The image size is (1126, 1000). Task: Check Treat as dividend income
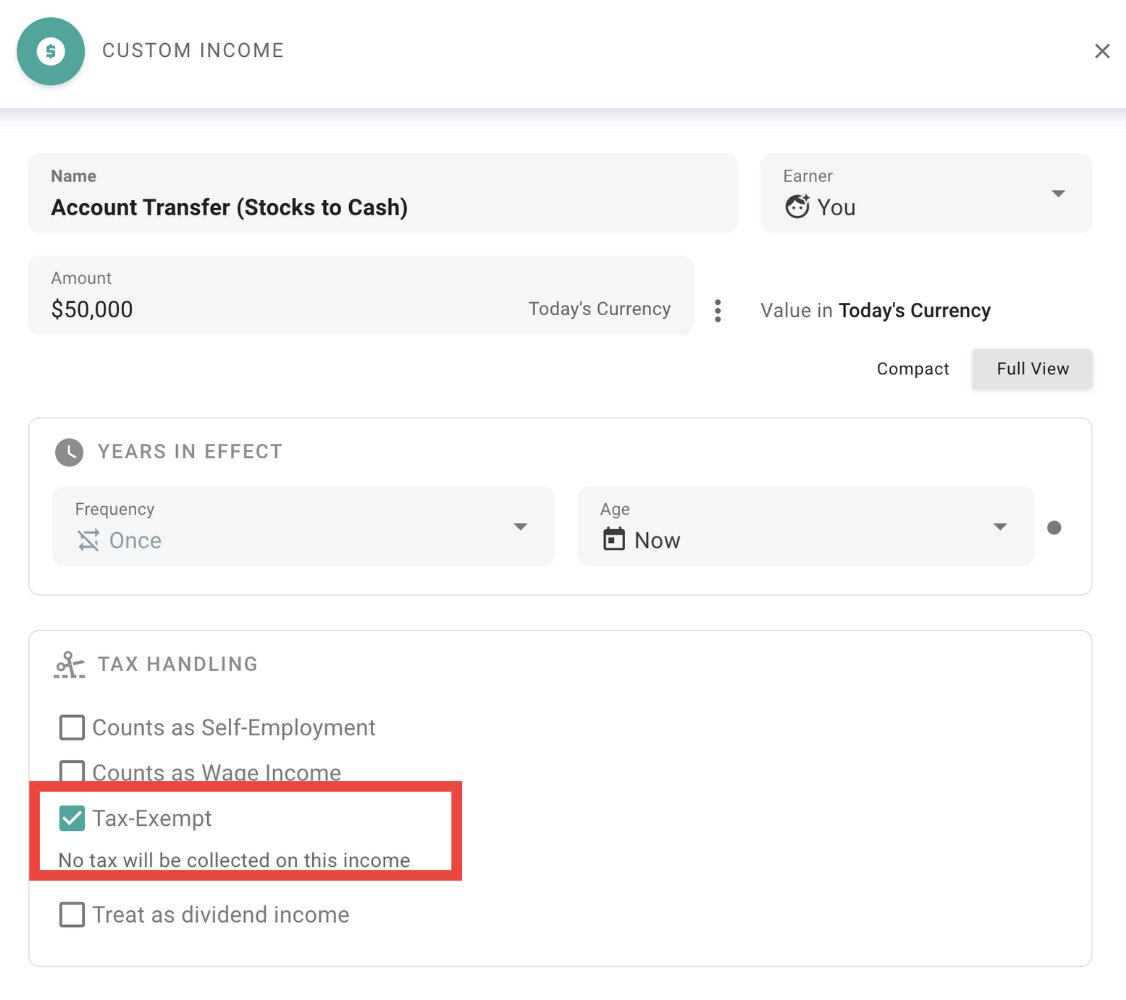coord(71,914)
